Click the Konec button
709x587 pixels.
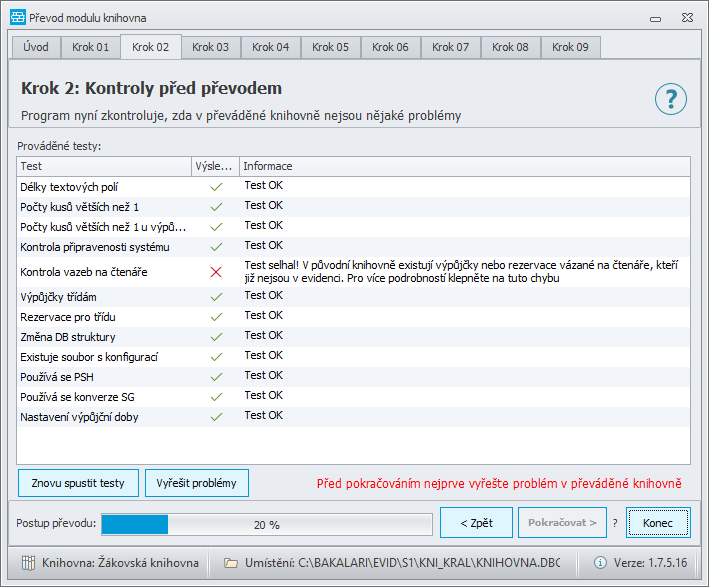click(658, 523)
